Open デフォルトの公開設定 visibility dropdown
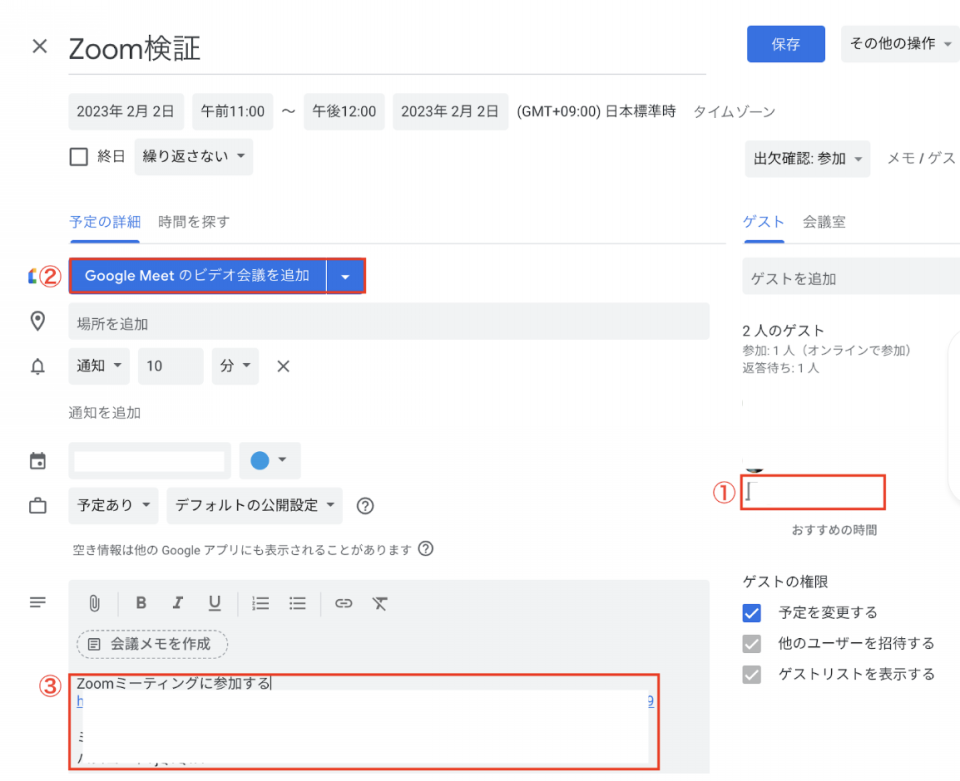960x781 pixels. (254, 506)
